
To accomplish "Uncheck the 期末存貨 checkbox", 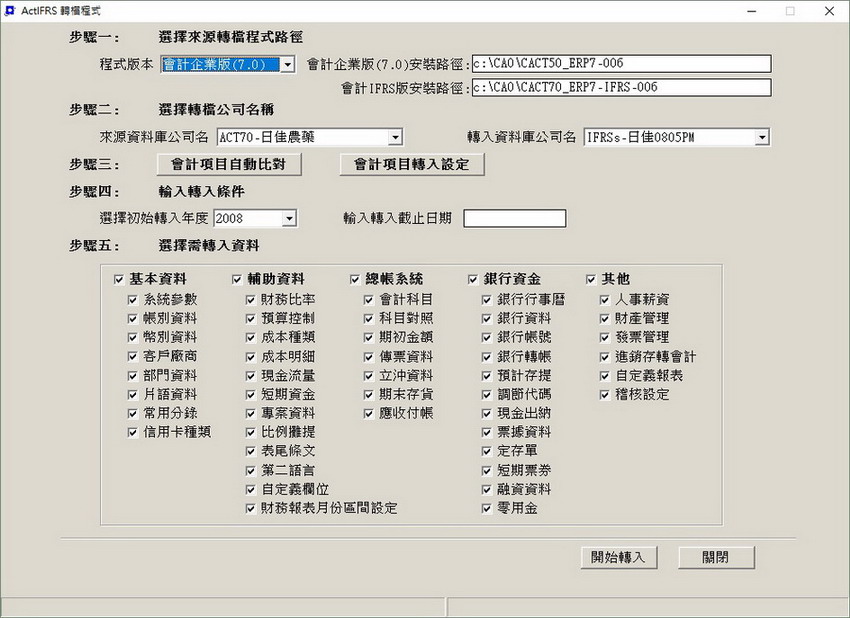I will point(369,395).
